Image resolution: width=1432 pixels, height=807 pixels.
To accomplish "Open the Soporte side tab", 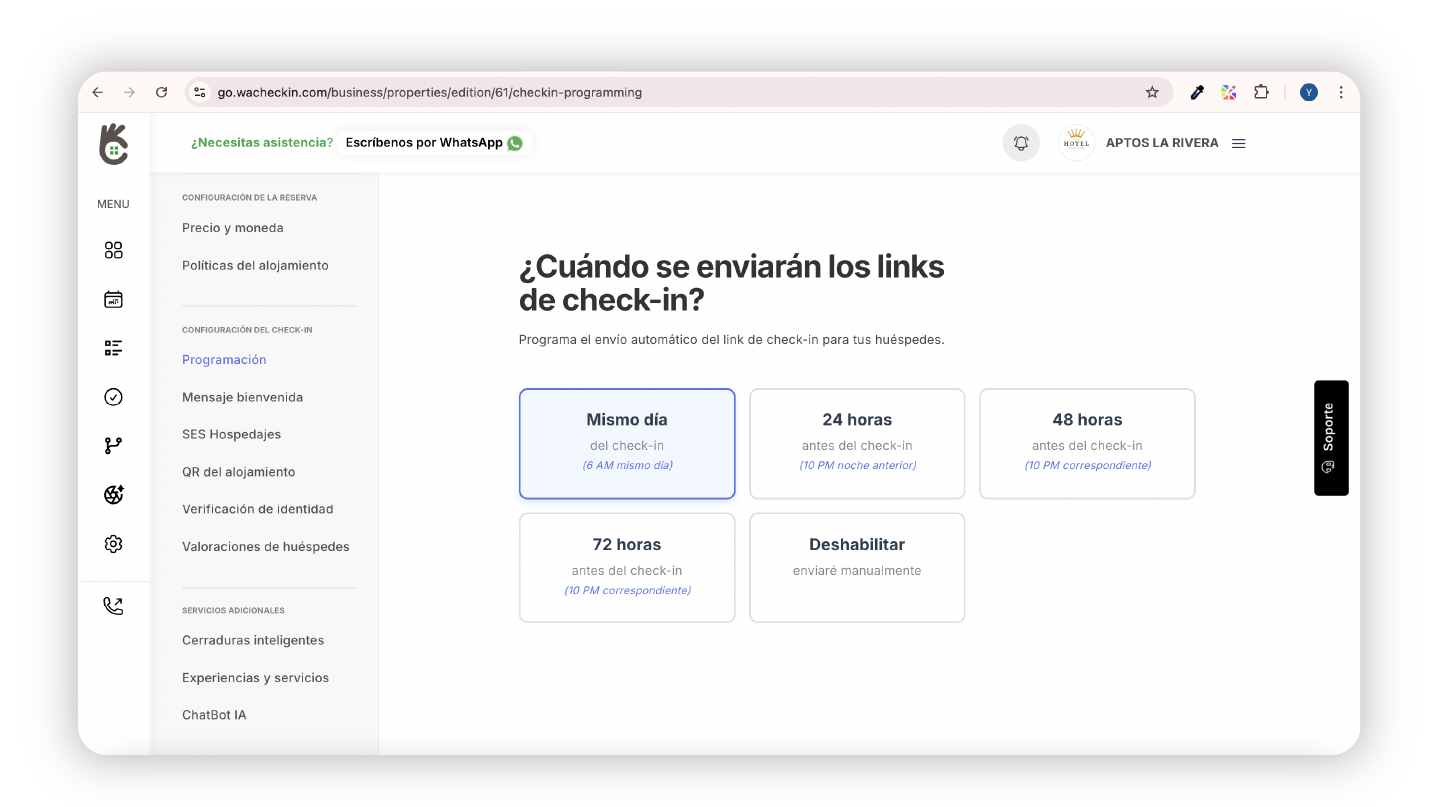I will 1330,437.
